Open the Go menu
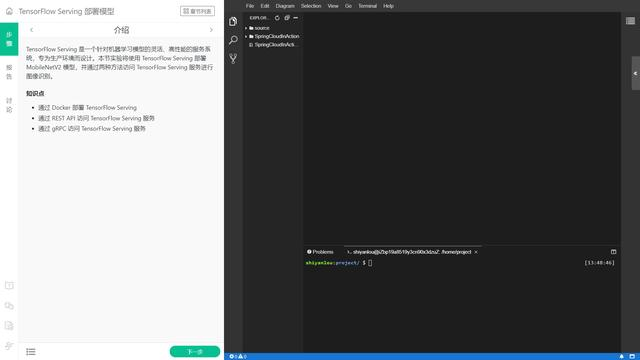The height and width of the screenshot is (360, 640). (x=348, y=6)
